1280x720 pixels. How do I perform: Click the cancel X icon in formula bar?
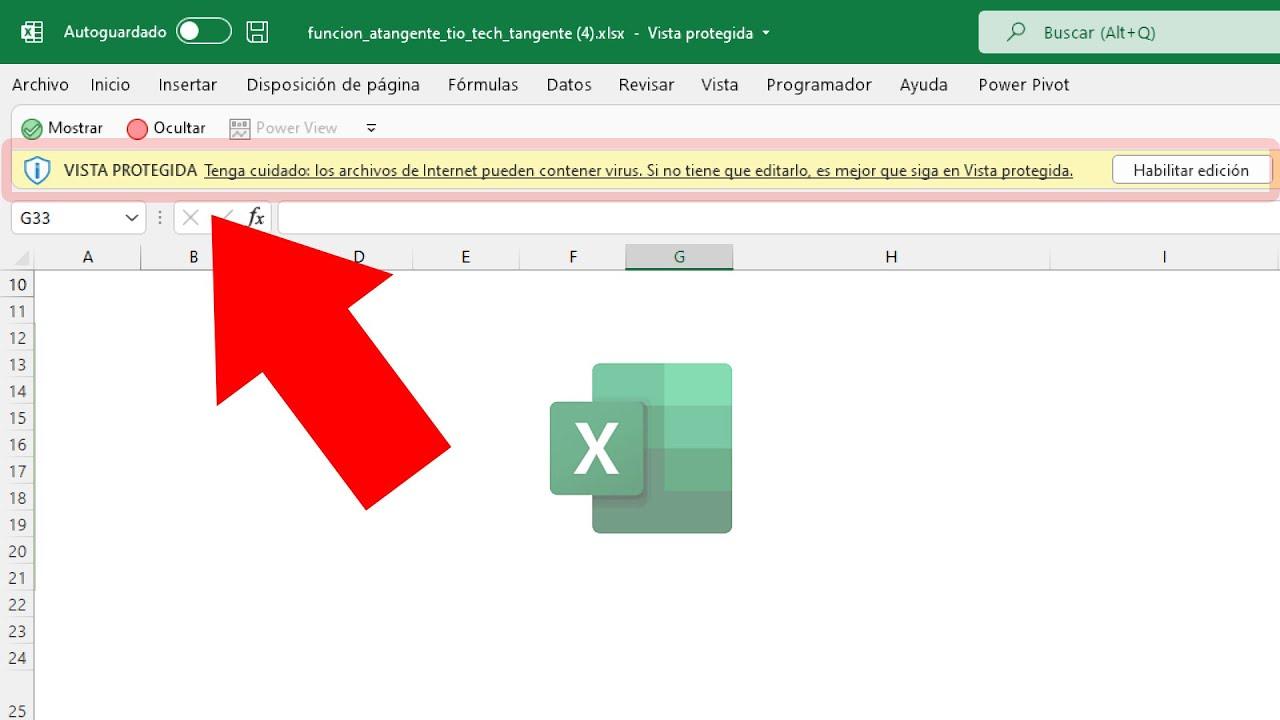190,217
